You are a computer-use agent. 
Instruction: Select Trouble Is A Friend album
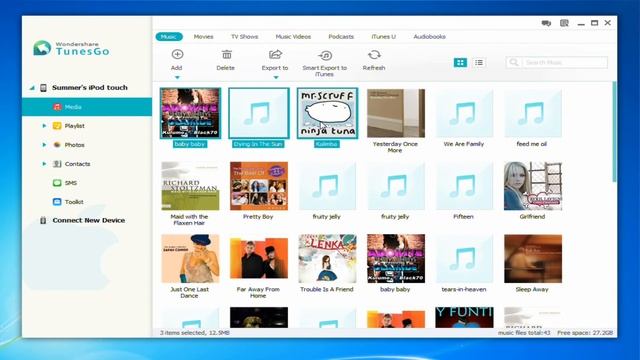327,258
